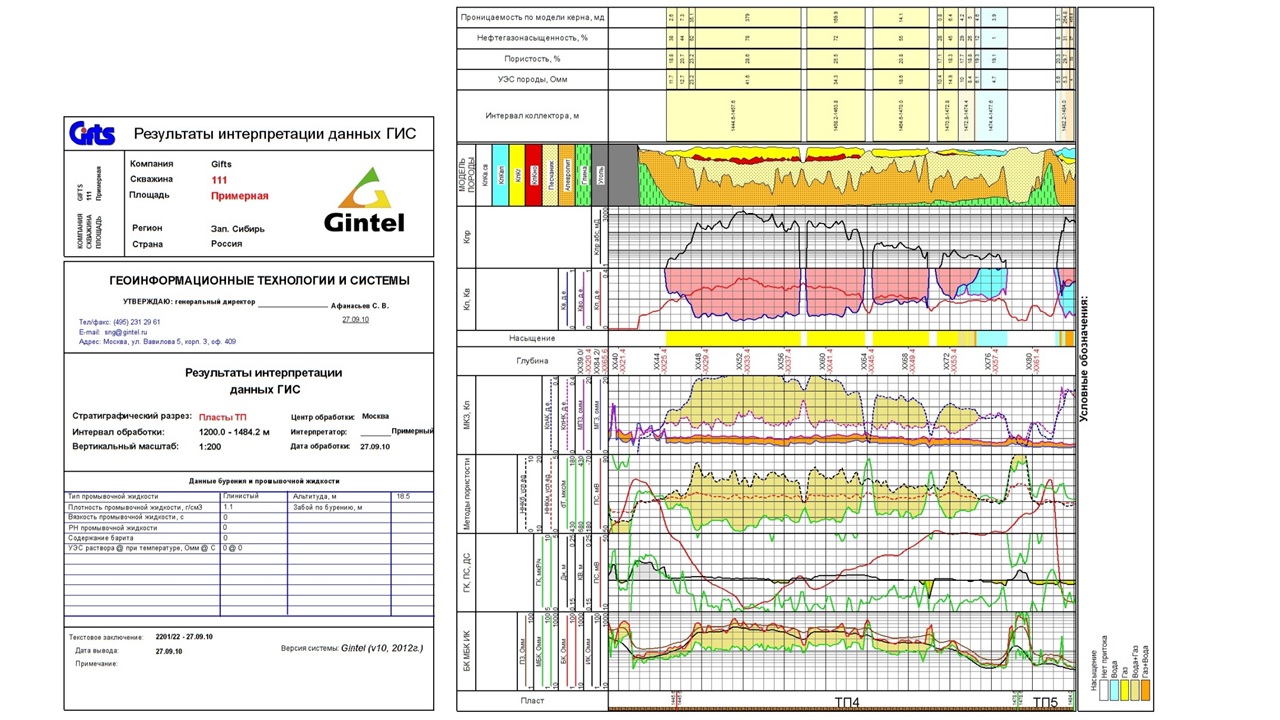Select the cyan КпКап lithology swatch
This screenshot has width=1280, height=720.
[500, 176]
